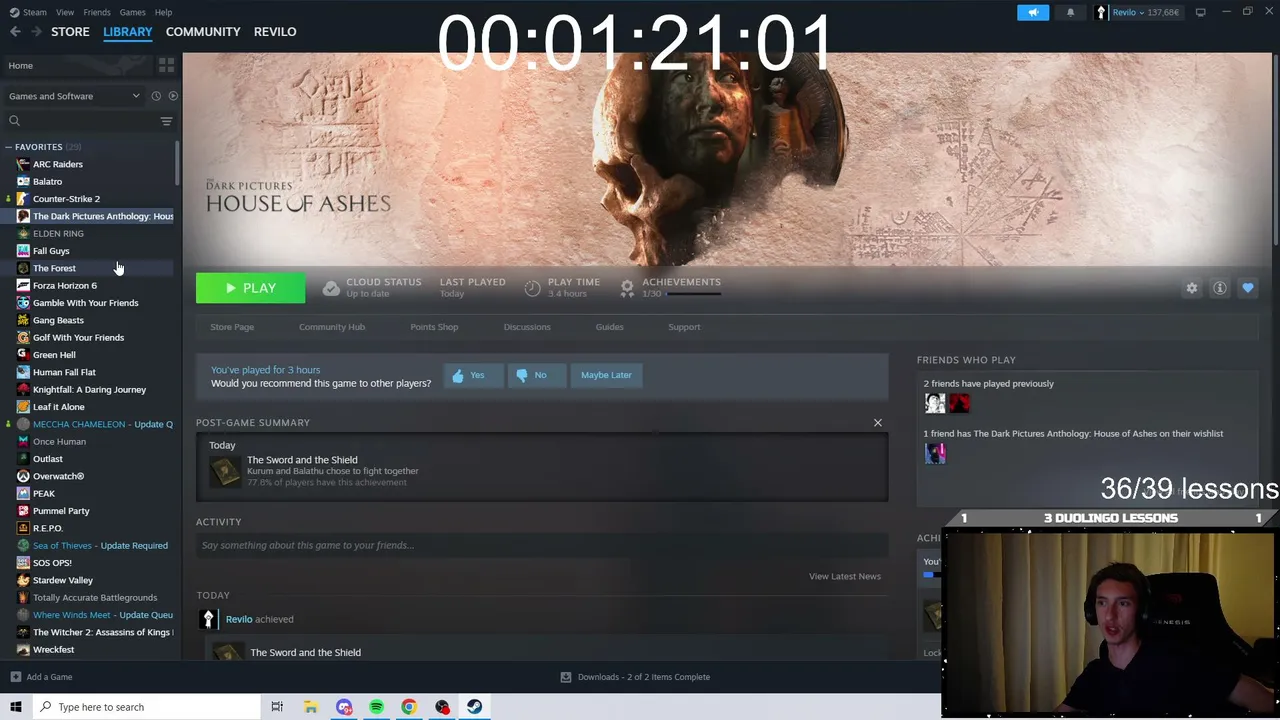Open Revilo's profile link in activity

[x=239, y=619]
